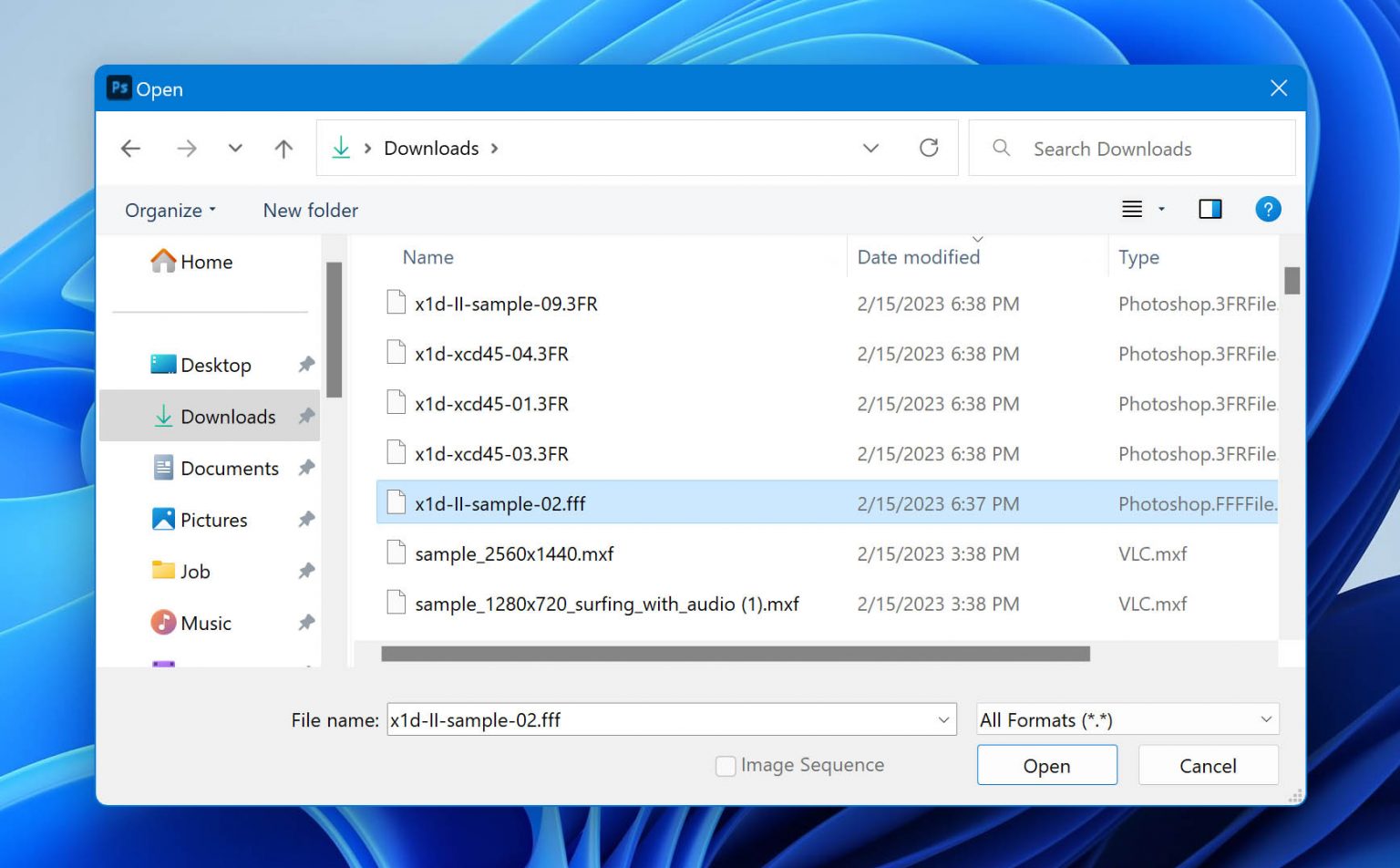1400x868 pixels.
Task: Open the selected x1d-II-sample-02.fff file
Action: [x=1046, y=765]
